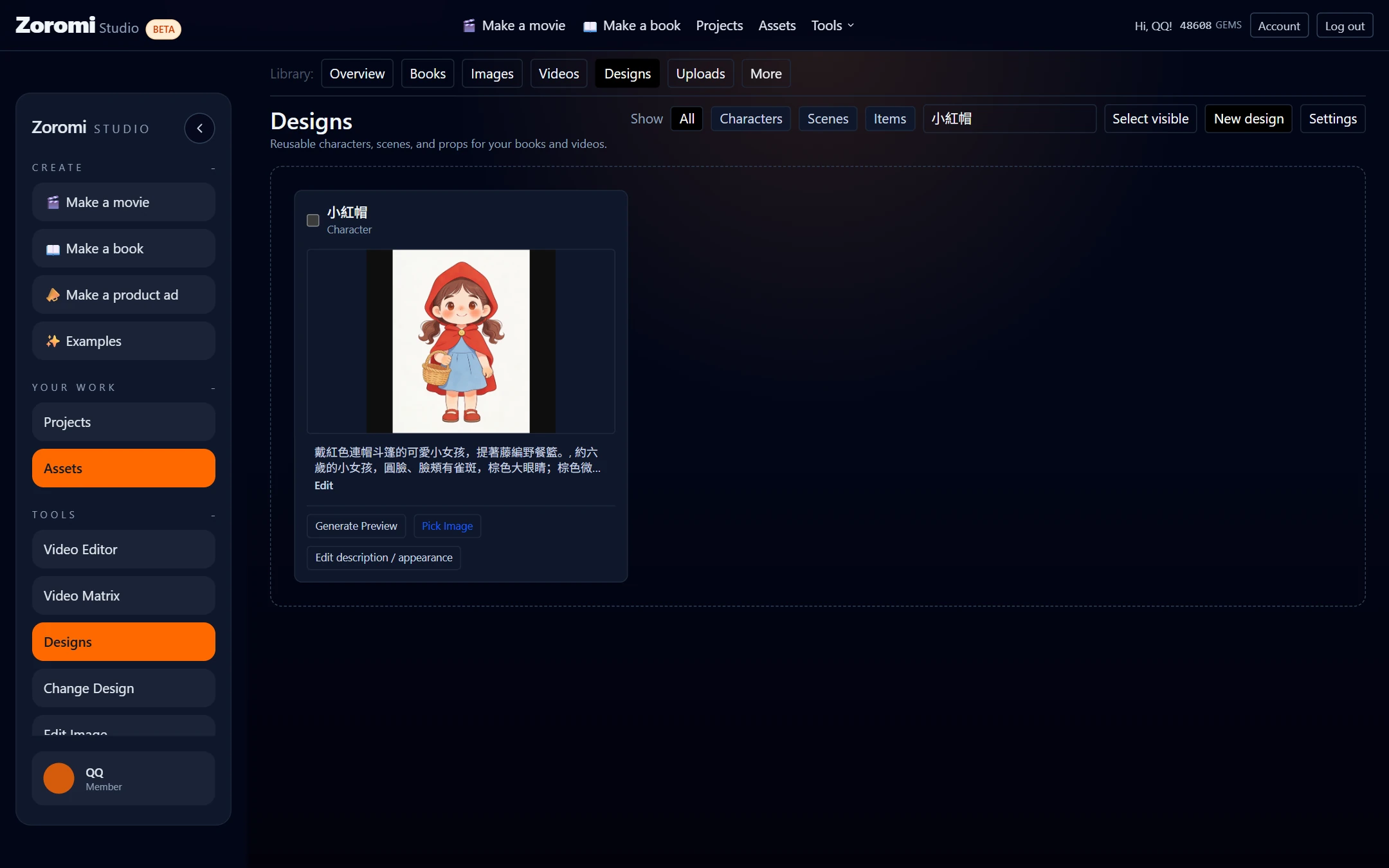Open the QQ Member profile card
1389x868 pixels.
[123, 779]
